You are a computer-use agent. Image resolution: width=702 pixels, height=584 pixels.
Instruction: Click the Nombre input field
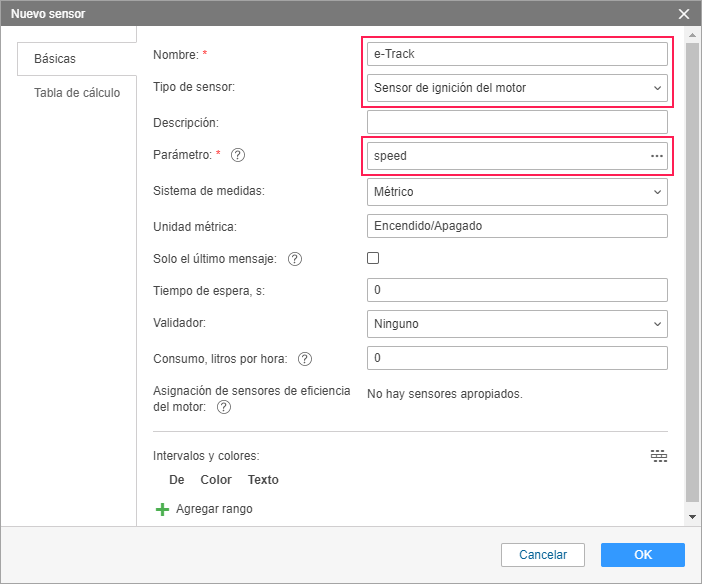pos(517,54)
